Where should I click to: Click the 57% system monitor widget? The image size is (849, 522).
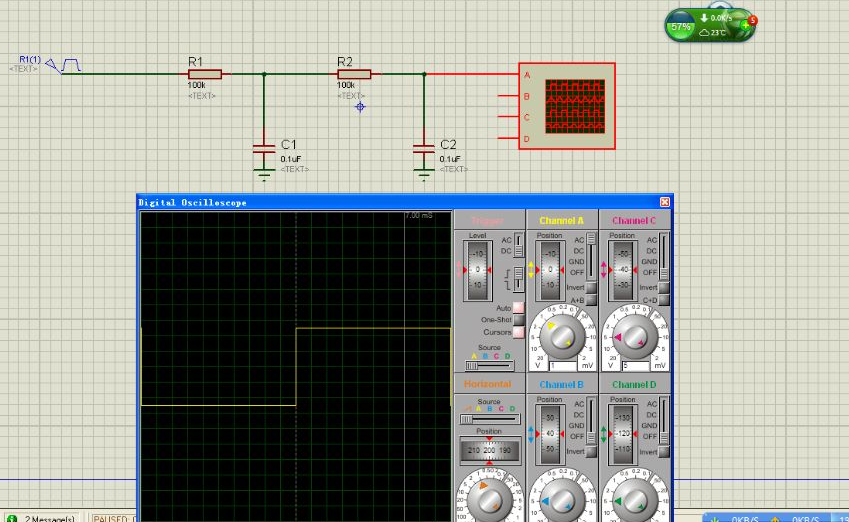(681, 27)
